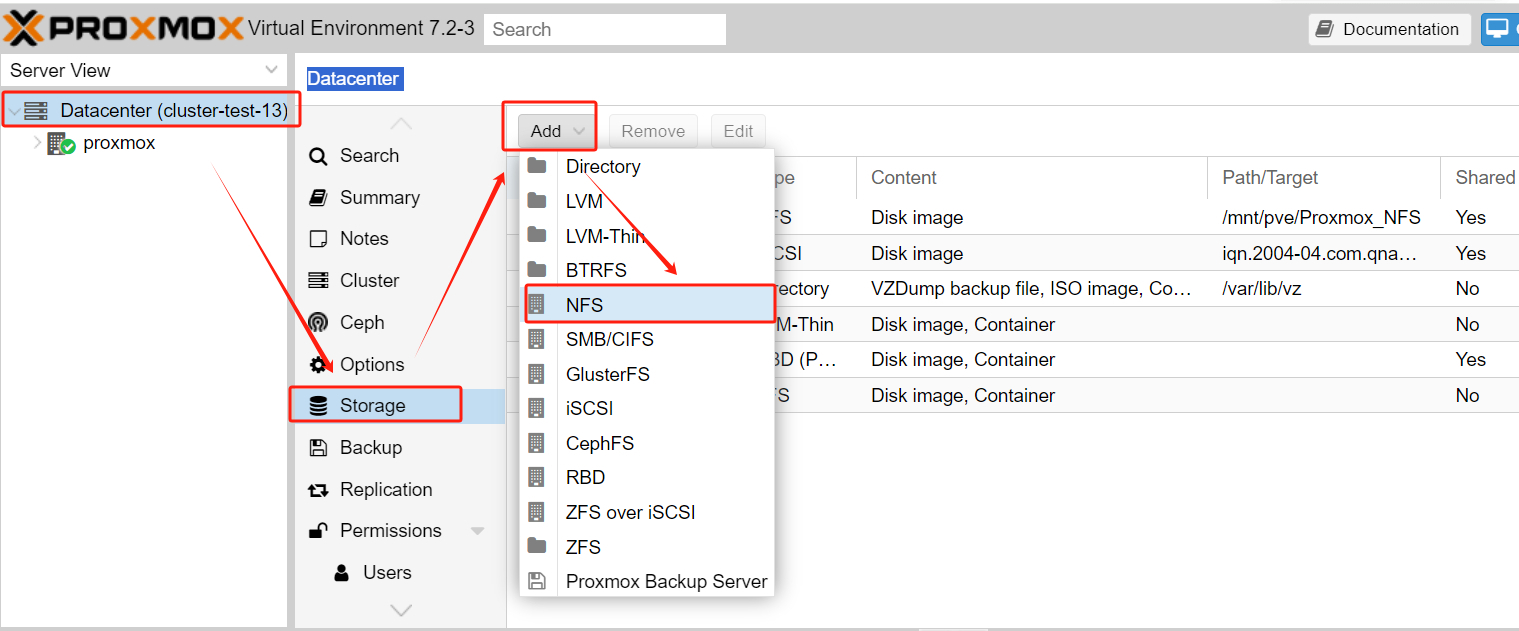Click the Replication arrows icon
The height and width of the screenshot is (631, 1519).
pos(318,490)
